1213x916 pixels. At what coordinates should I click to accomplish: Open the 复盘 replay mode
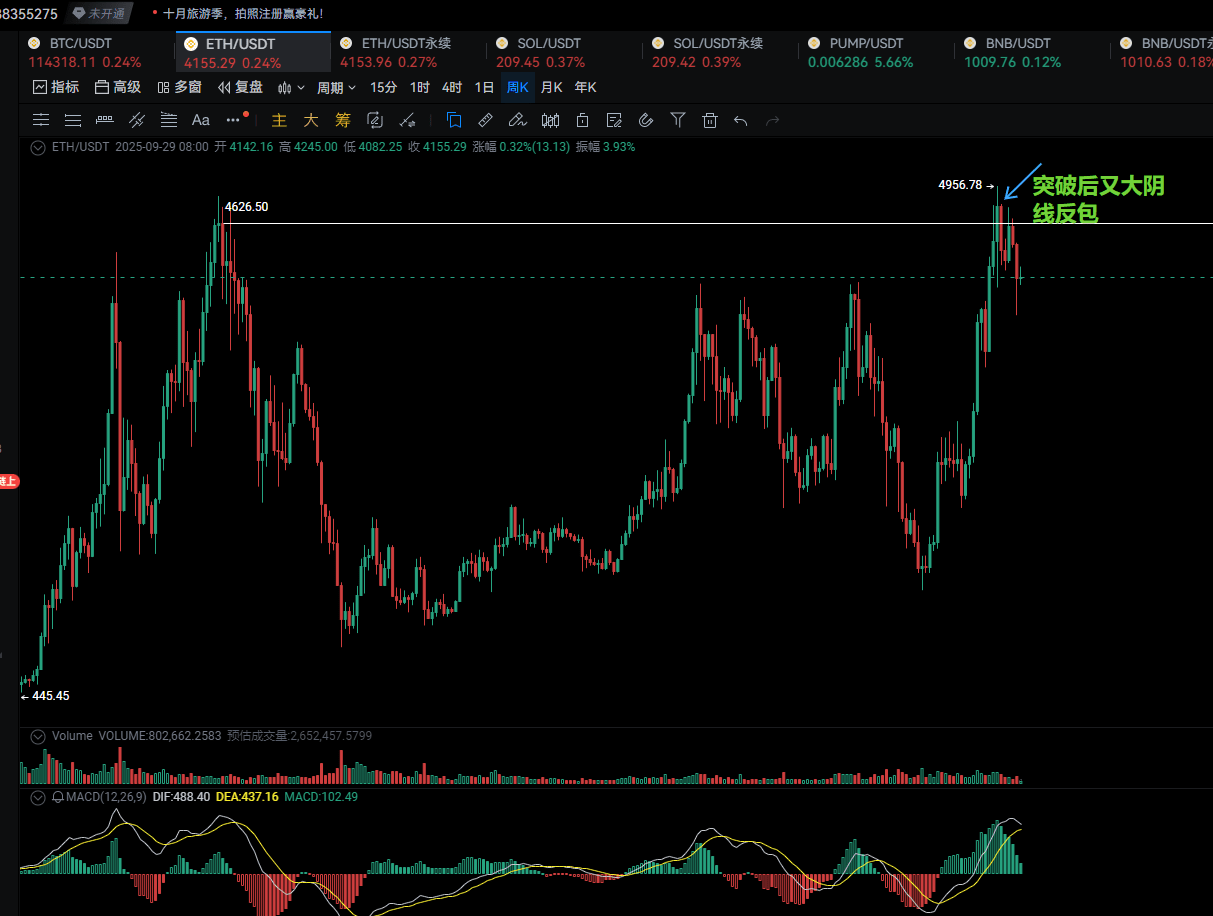click(x=240, y=87)
